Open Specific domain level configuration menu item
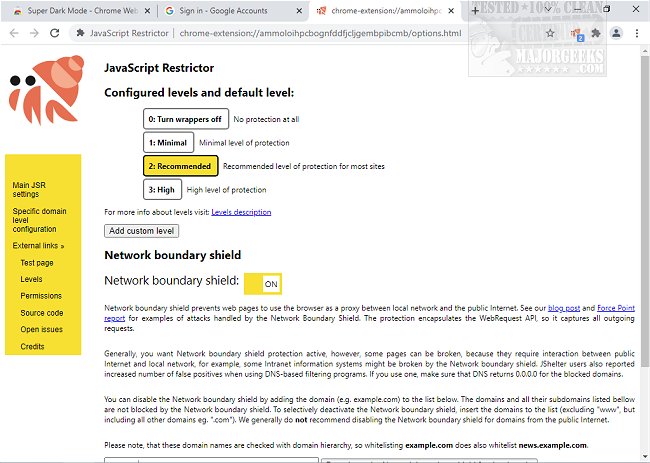This screenshot has height=463, width=650. pos(41,221)
